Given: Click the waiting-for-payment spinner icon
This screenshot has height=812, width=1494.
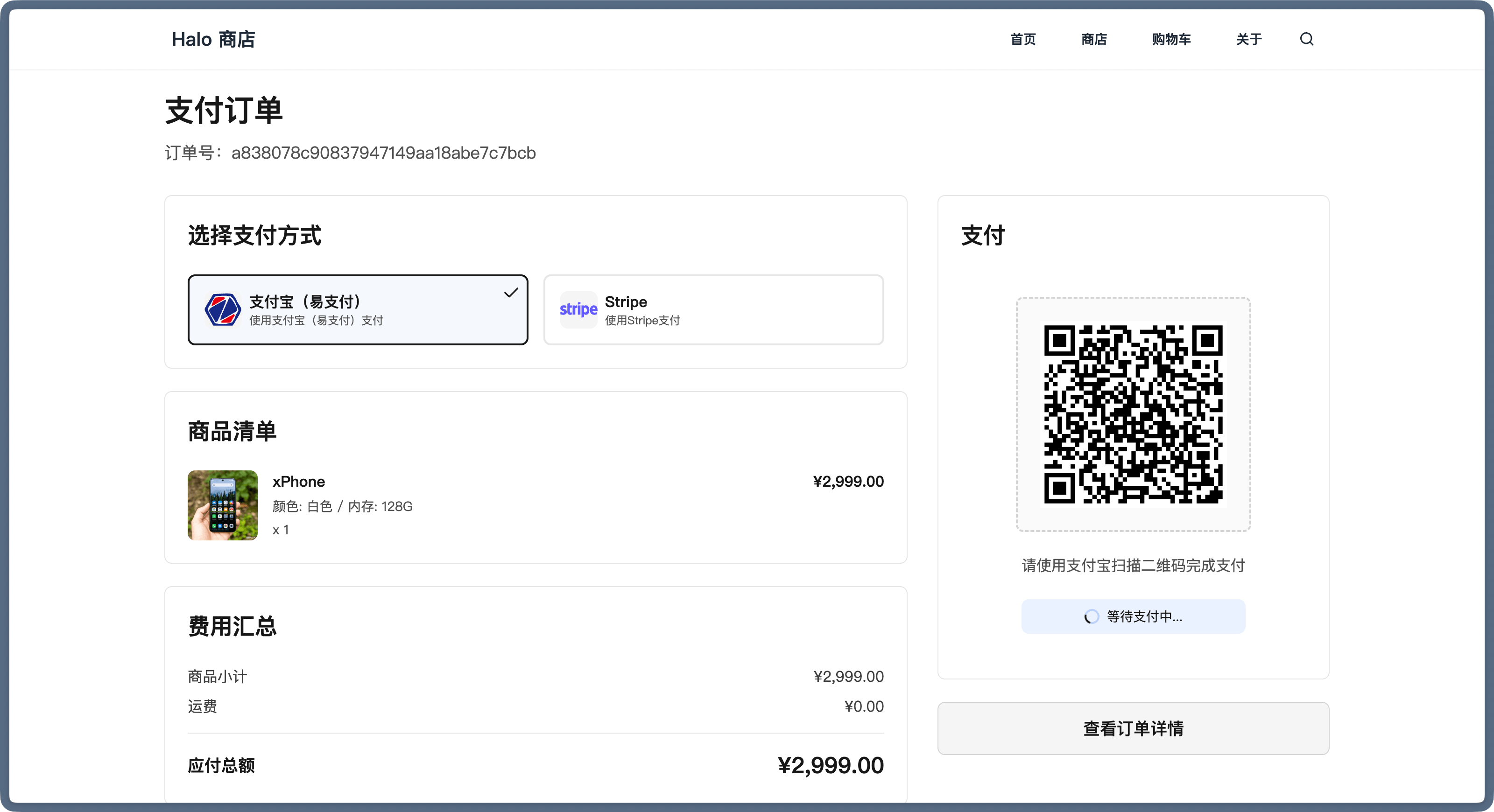Looking at the screenshot, I should pyautogui.click(x=1092, y=616).
